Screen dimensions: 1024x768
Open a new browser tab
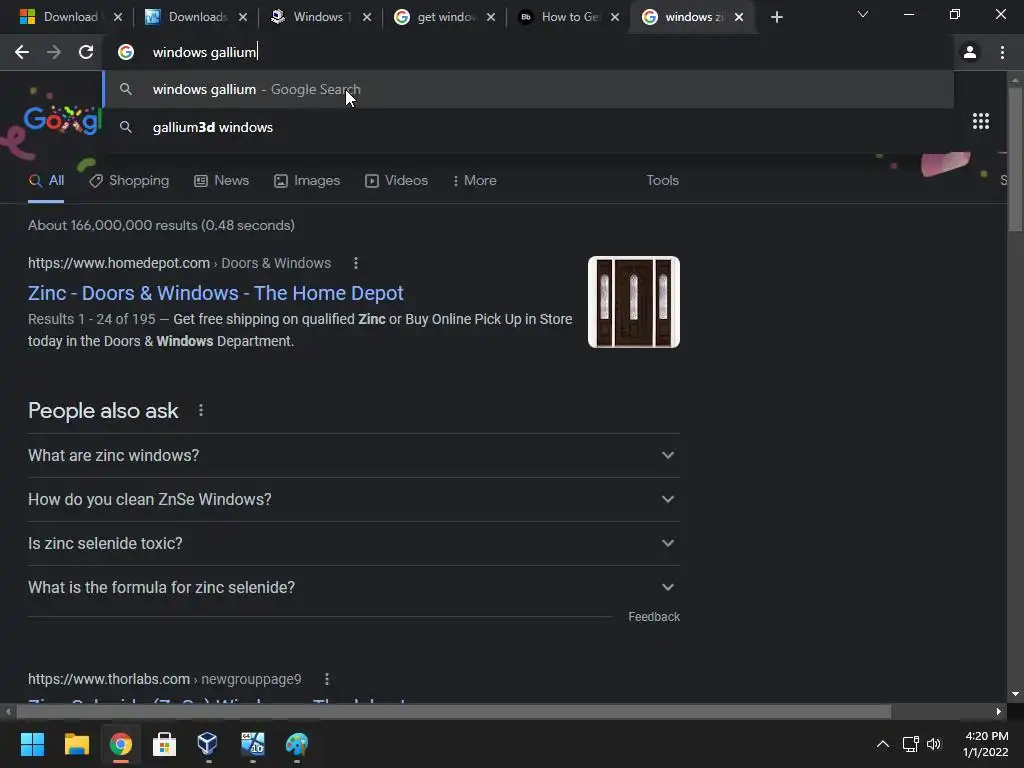pyautogui.click(x=776, y=18)
